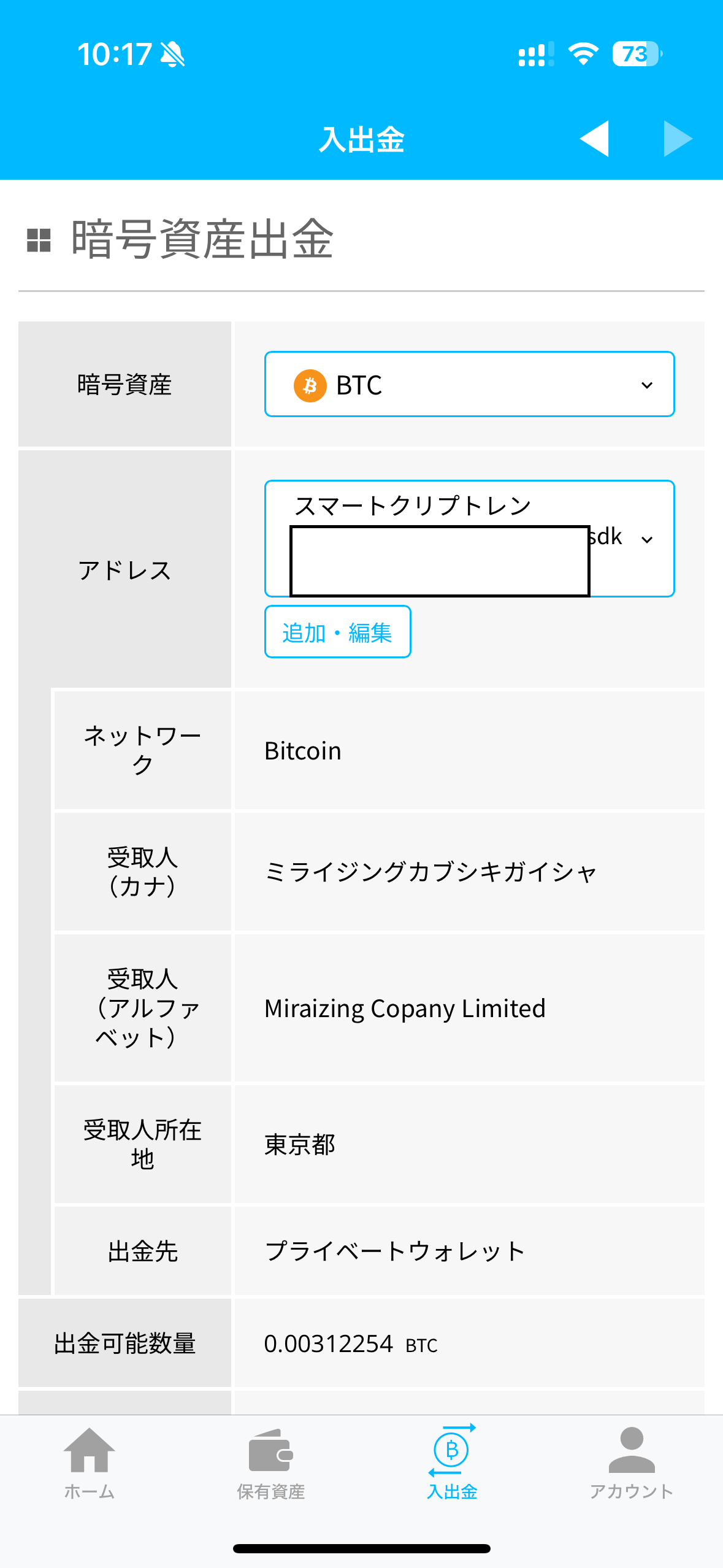Expand the BTC asset dropdown chevron
The height and width of the screenshot is (1568, 723).
[x=647, y=385]
